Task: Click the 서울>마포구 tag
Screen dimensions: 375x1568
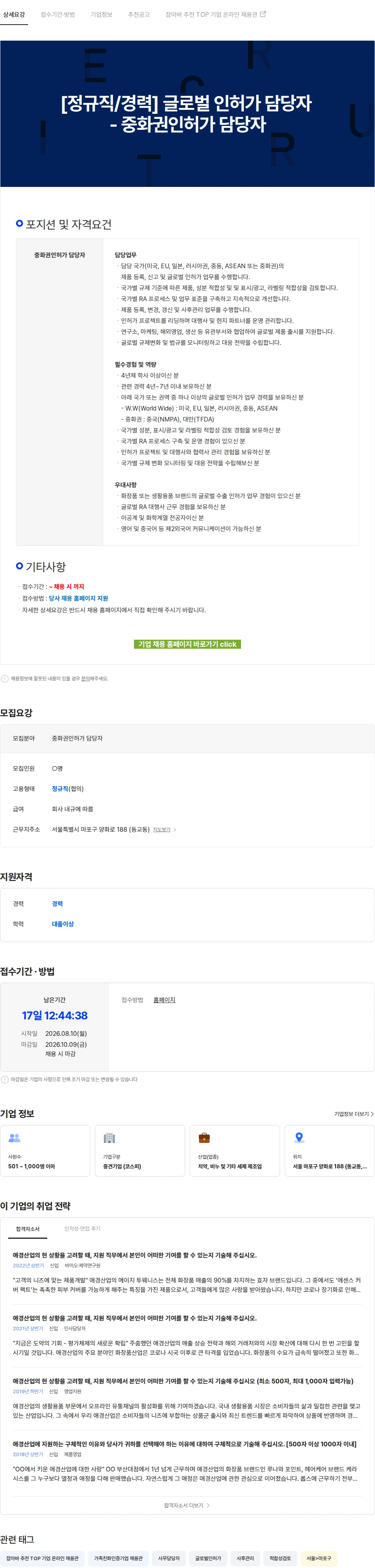Action: coord(319,1558)
